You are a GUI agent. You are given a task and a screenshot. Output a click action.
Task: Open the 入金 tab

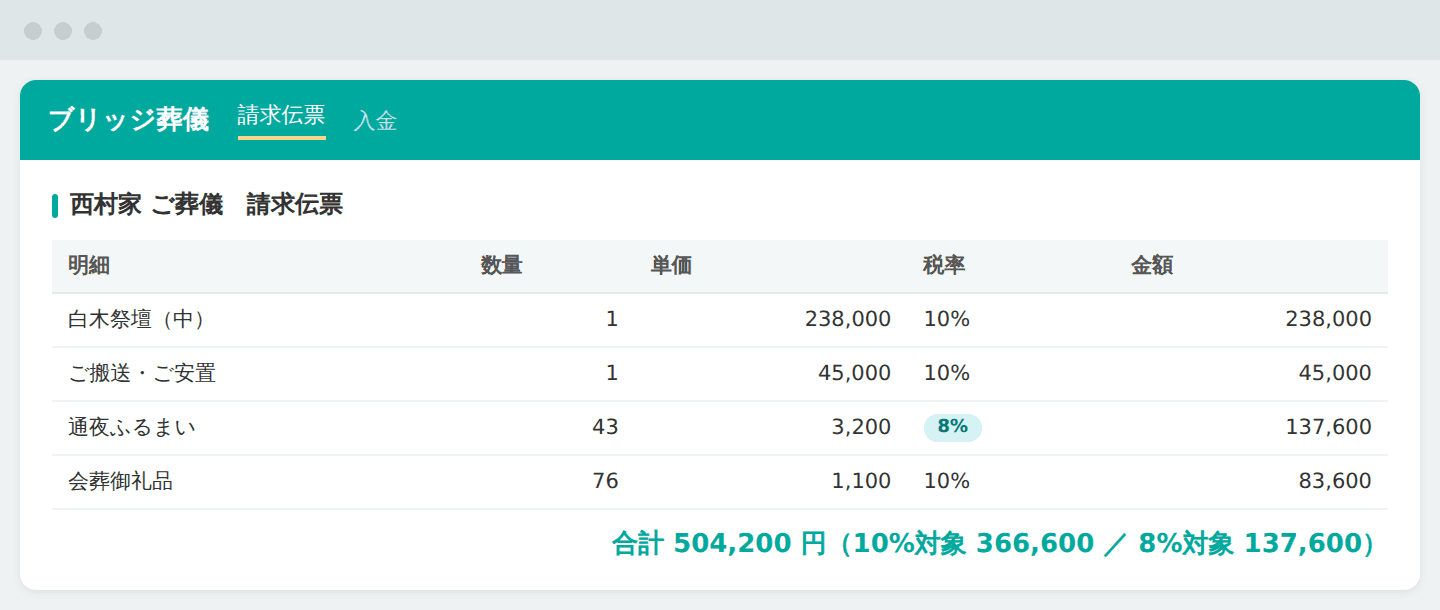click(x=375, y=121)
